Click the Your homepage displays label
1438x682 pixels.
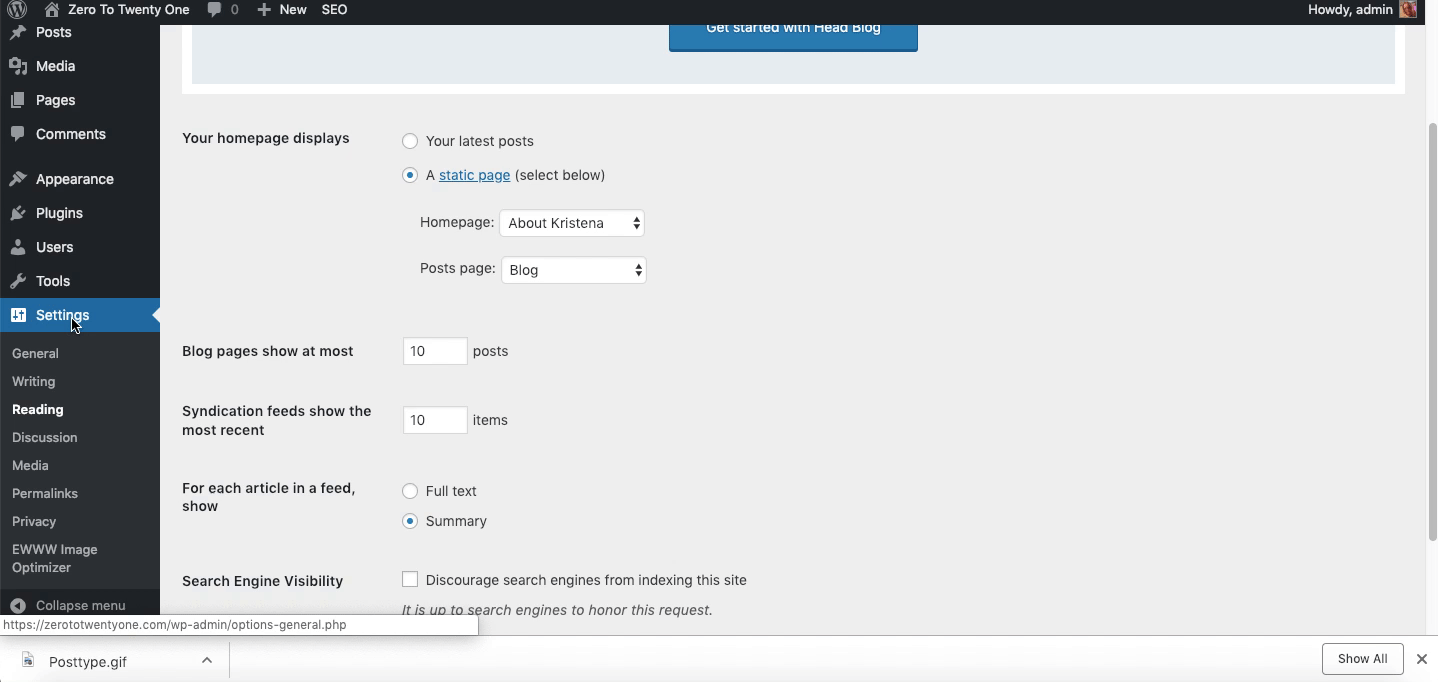point(266,138)
